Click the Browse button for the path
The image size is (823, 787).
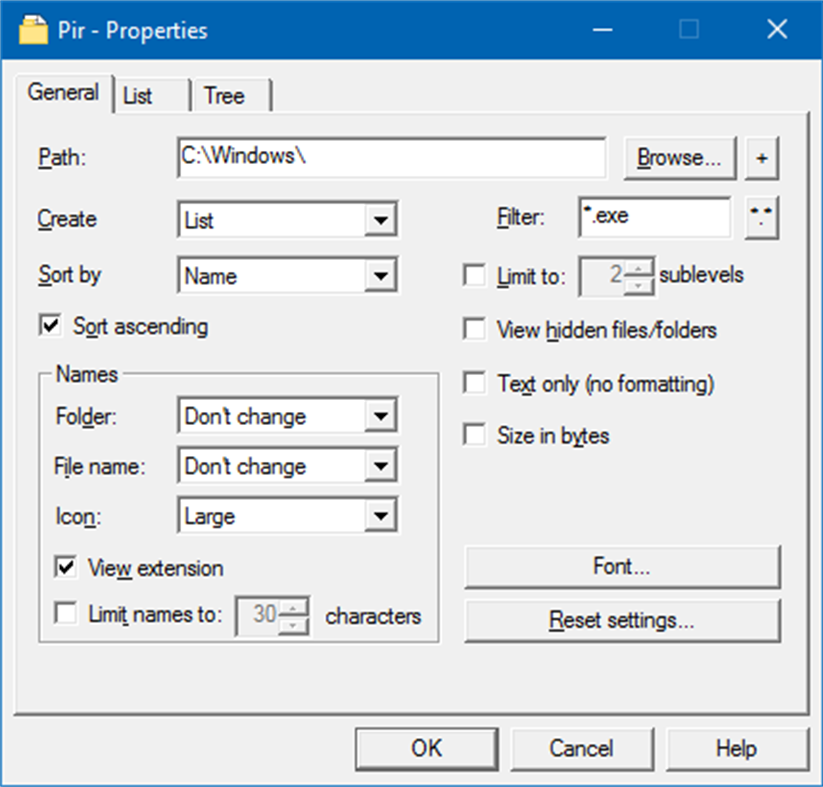pos(679,157)
